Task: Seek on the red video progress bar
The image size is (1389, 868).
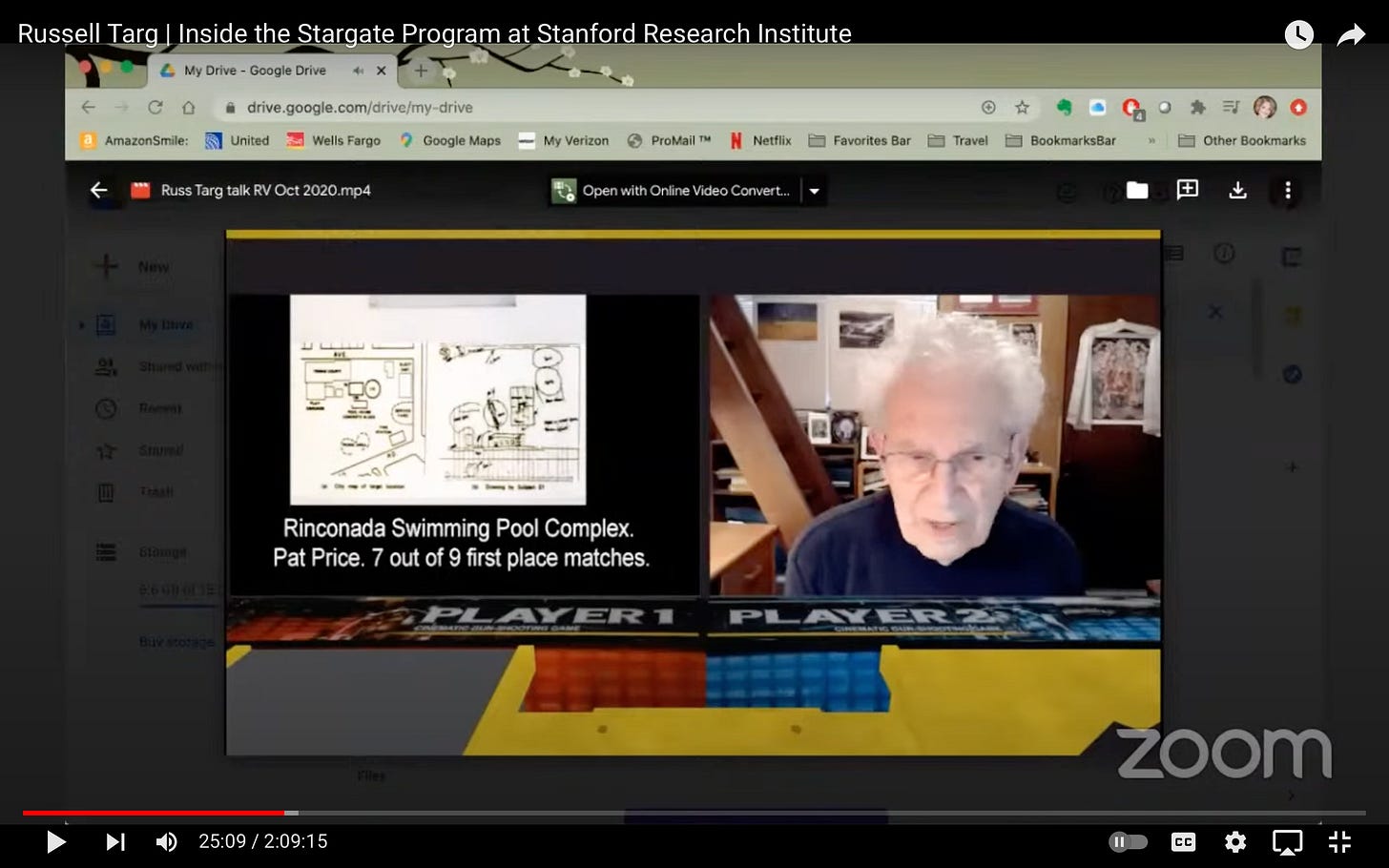Action: coord(154,813)
